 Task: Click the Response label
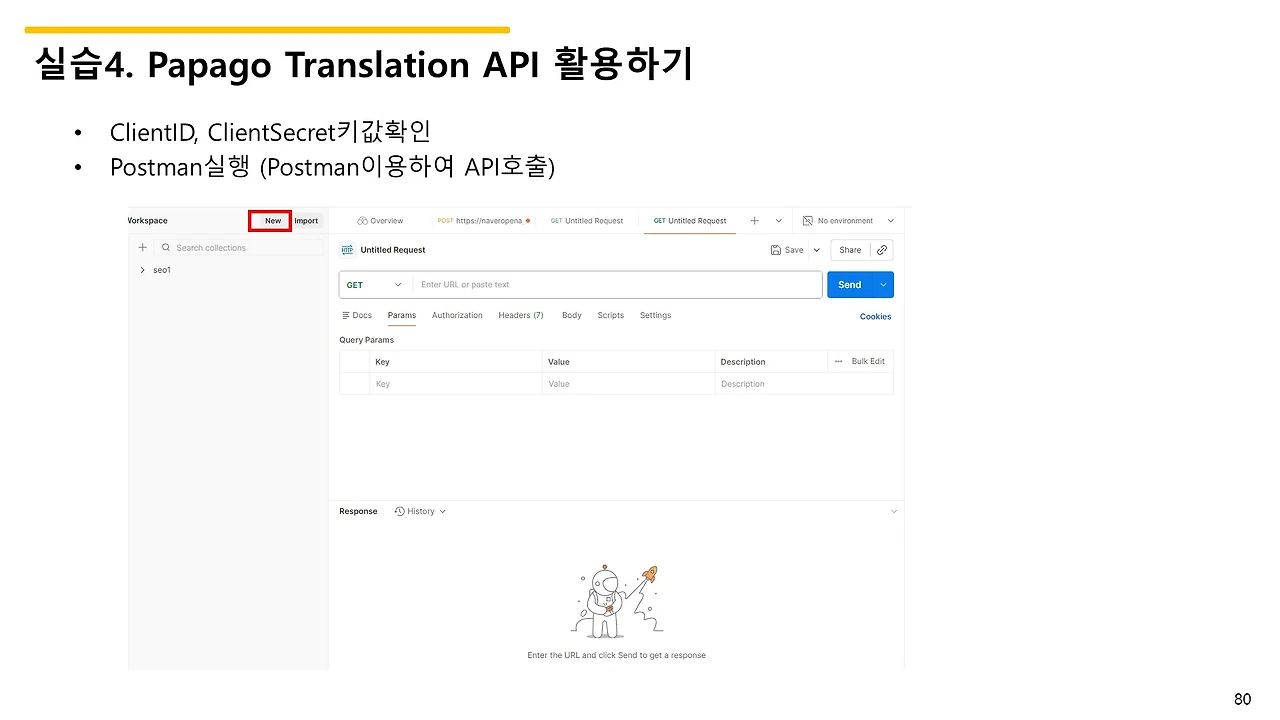(x=358, y=511)
